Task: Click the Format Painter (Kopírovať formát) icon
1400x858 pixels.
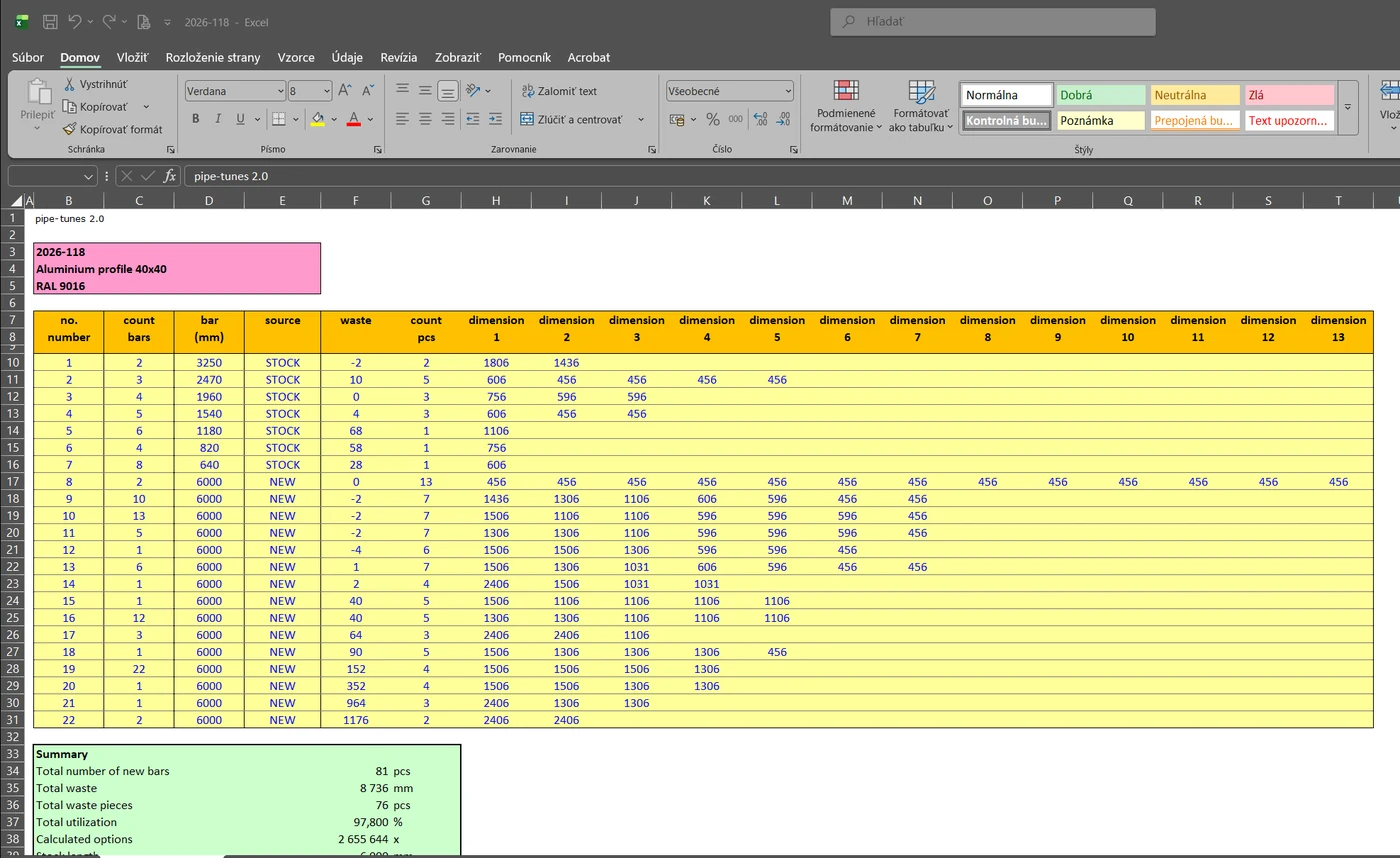Action: click(69, 129)
